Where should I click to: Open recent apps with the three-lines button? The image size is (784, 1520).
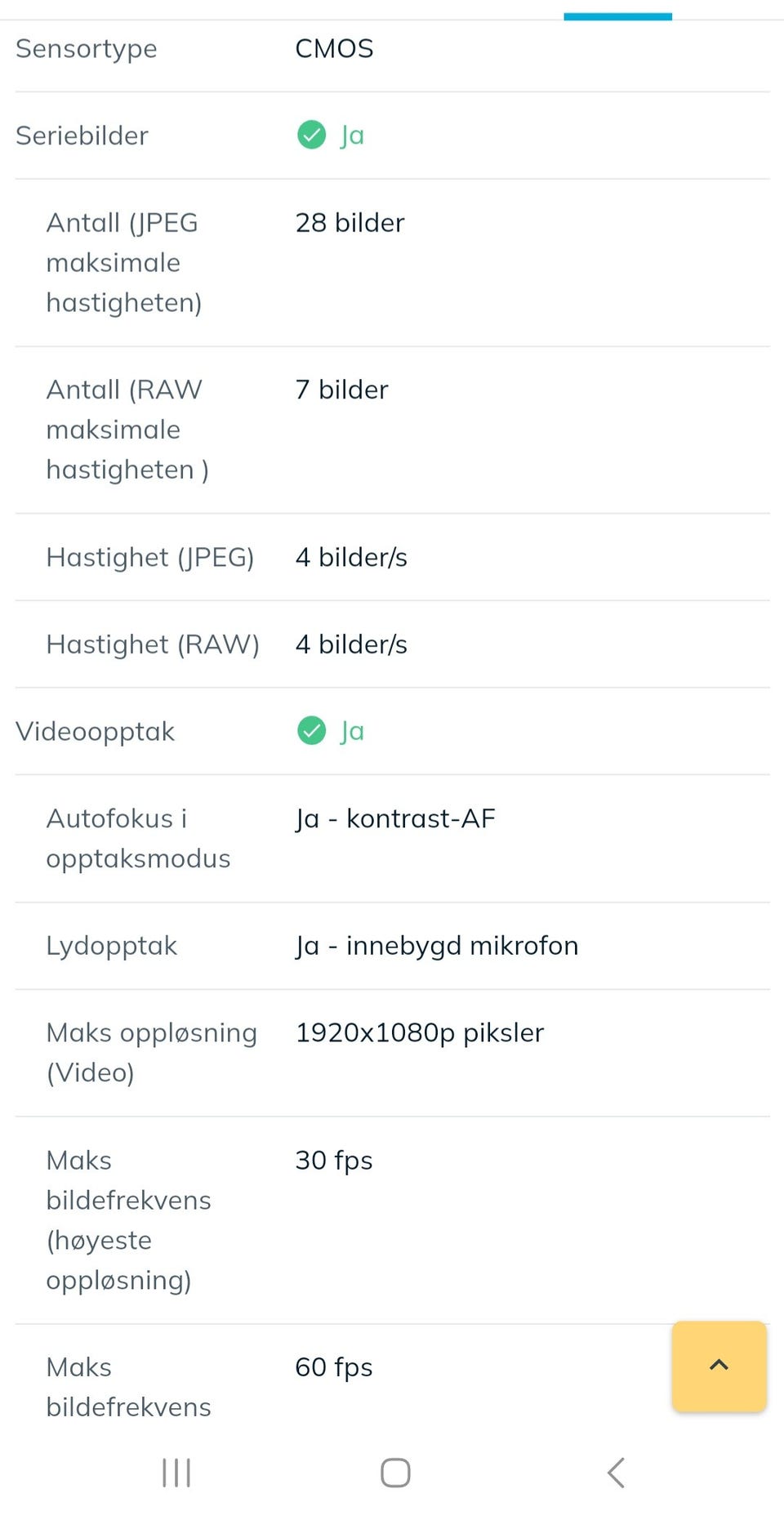click(176, 1472)
